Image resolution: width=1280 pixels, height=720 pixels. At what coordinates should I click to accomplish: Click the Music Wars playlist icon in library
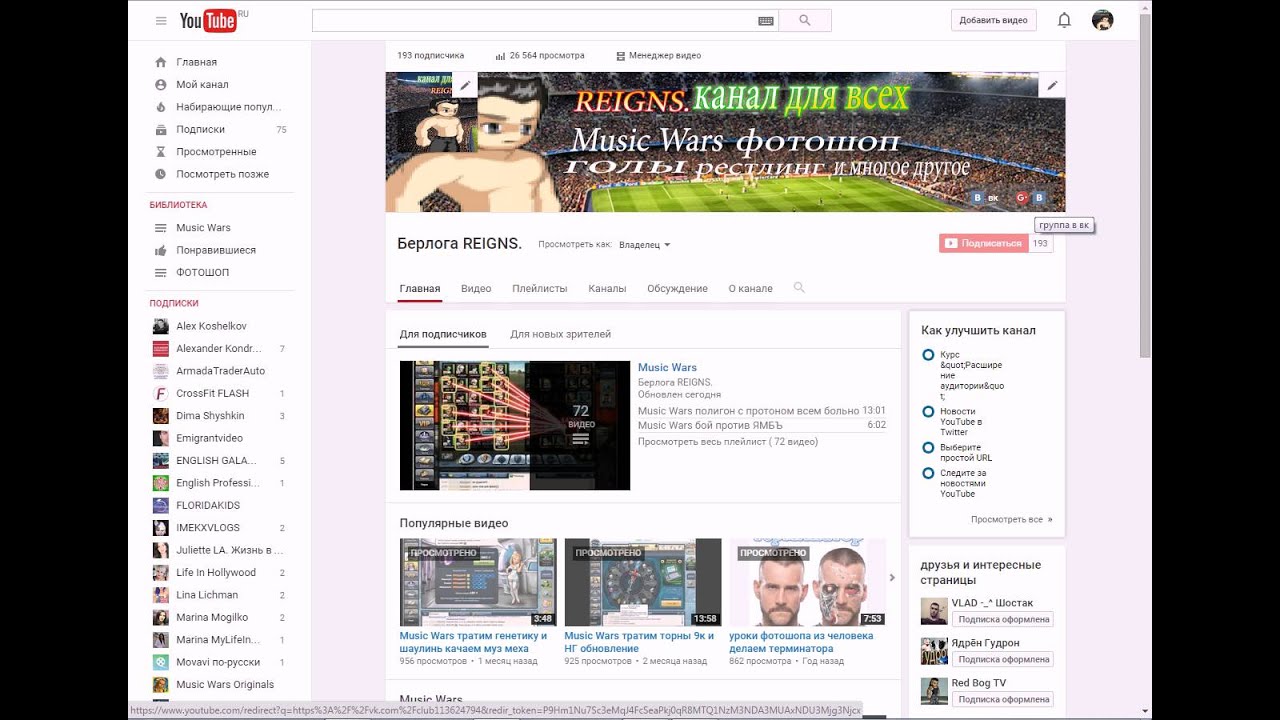(160, 228)
